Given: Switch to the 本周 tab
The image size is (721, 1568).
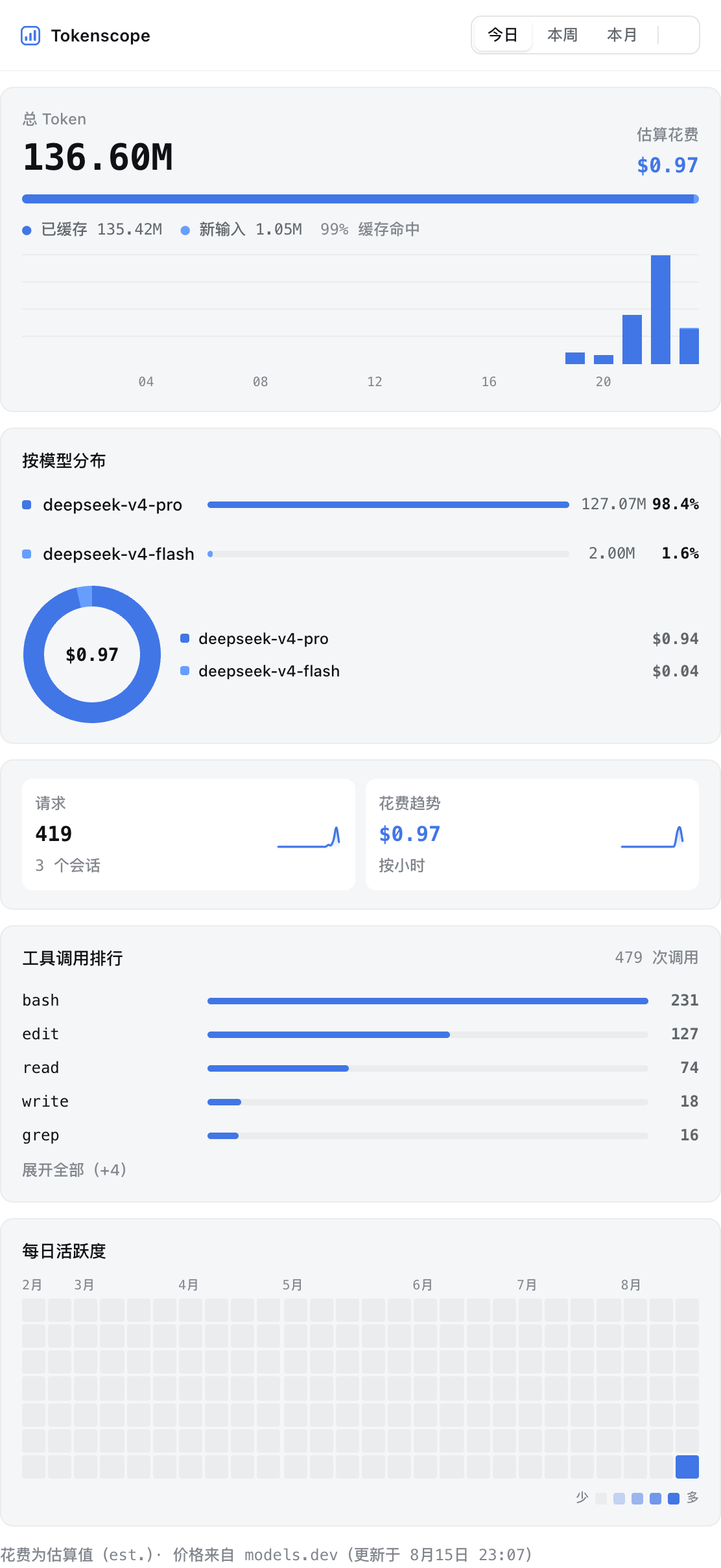Looking at the screenshot, I should (x=562, y=35).
